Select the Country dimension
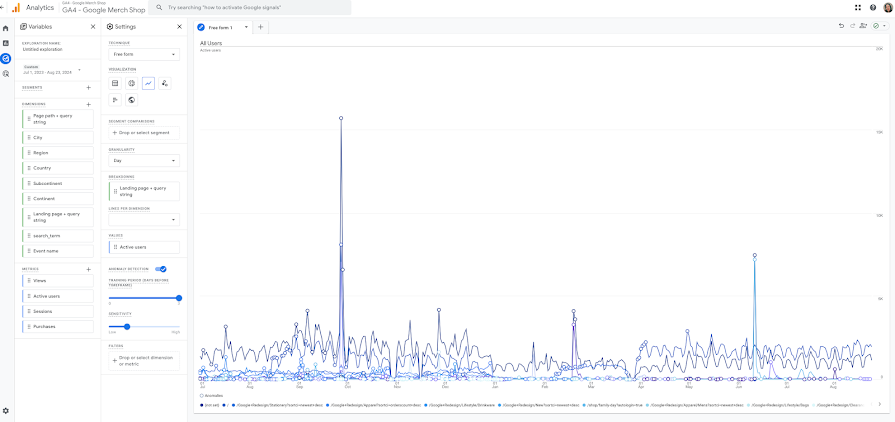The height and width of the screenshot is (422, 895). pyautogui.click(x=58, y=168)
